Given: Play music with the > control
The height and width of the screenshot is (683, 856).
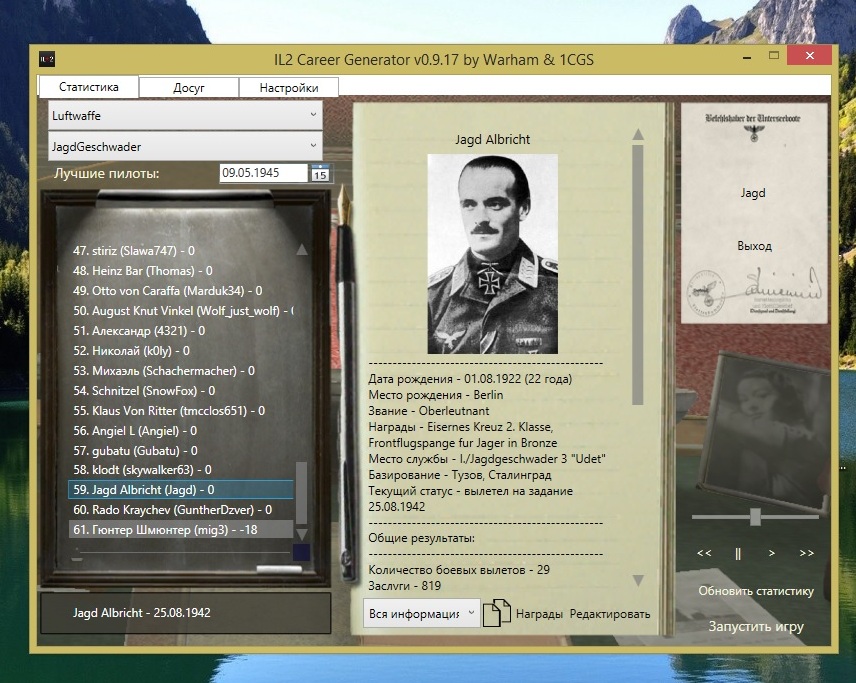Looking at the screenshot, I should [x=771, y=553].
